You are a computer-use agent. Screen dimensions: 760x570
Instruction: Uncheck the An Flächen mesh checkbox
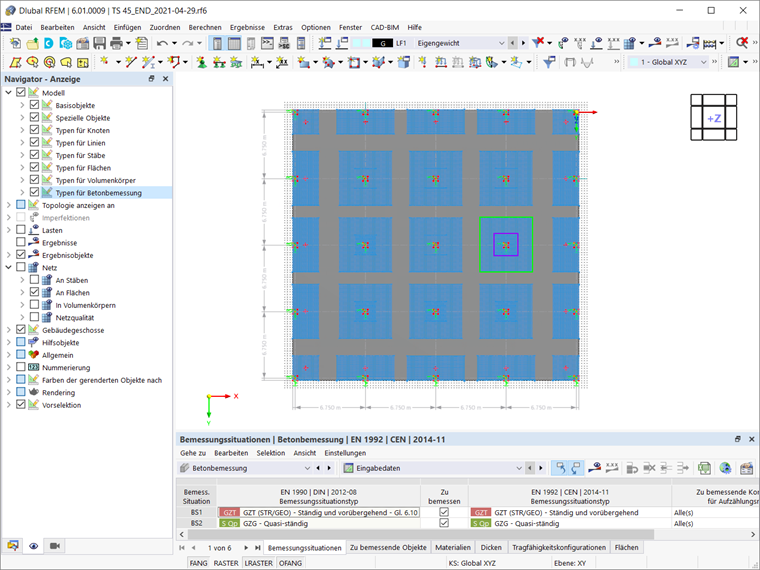(34, 292)
